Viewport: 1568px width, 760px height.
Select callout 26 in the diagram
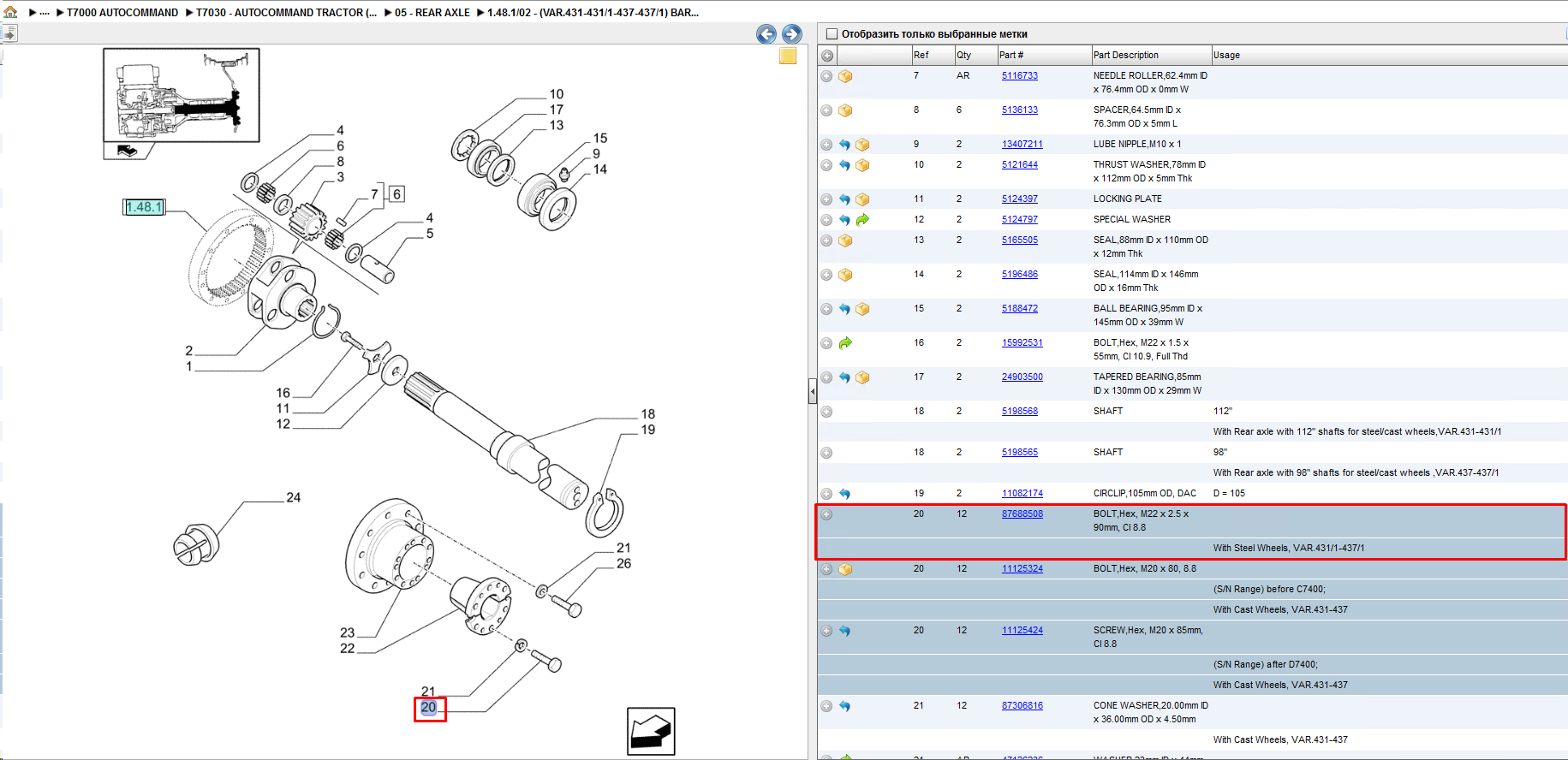click(624, 563)
